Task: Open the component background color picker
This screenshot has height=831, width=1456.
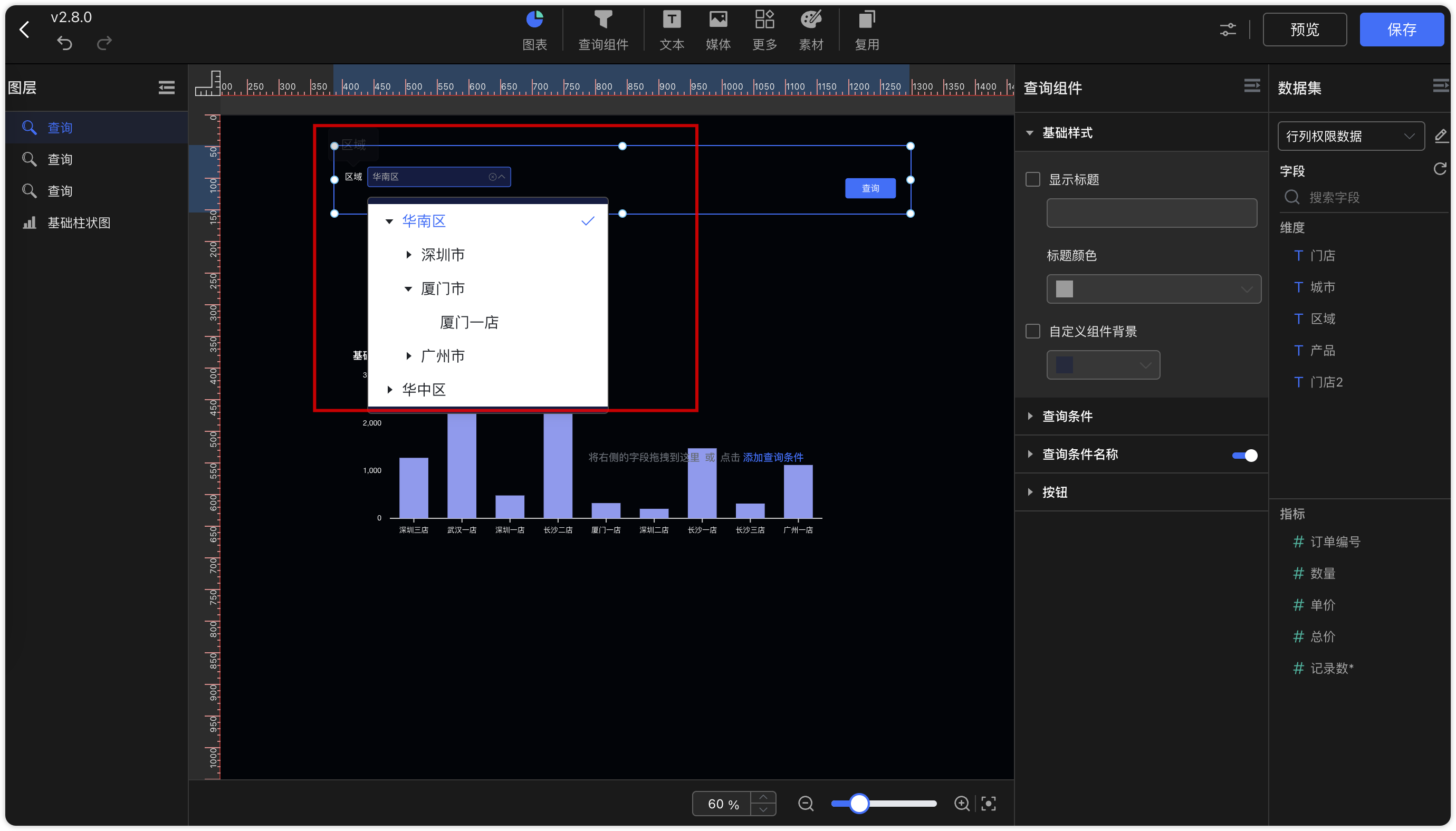Action: (1103, 365)
